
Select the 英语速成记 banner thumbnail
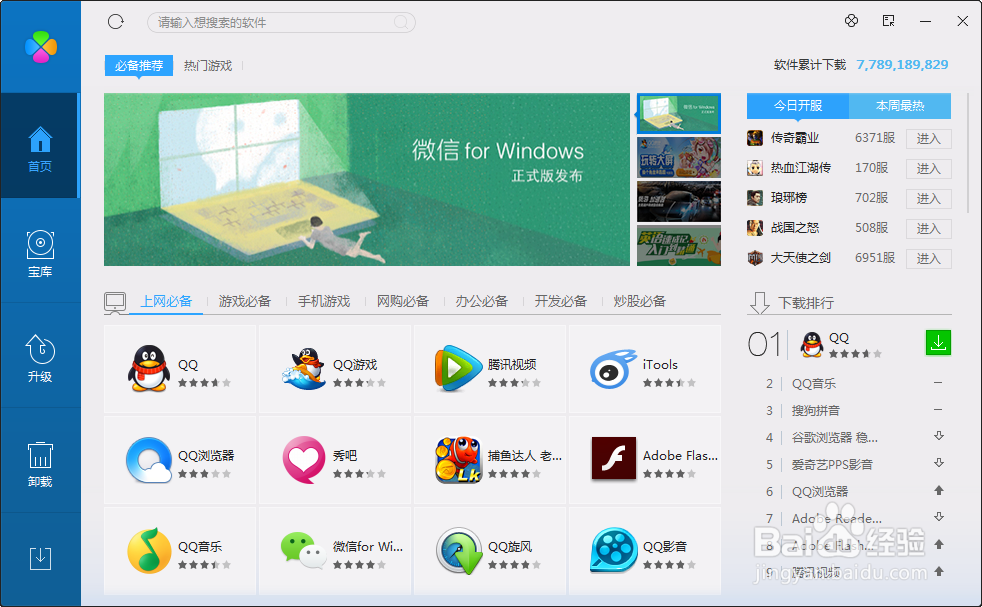click(x=679, y=246)
